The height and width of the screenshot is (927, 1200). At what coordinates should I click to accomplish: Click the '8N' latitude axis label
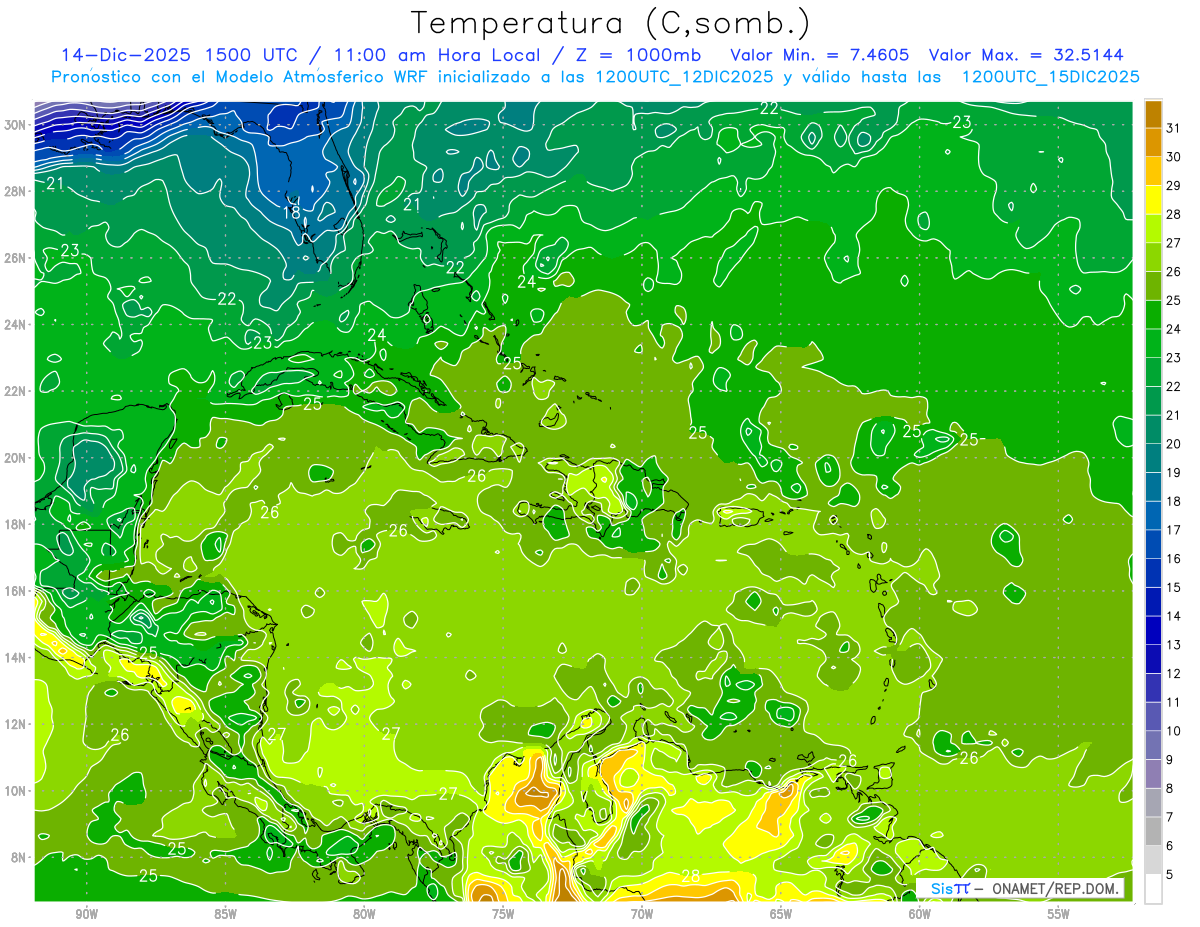20,857
